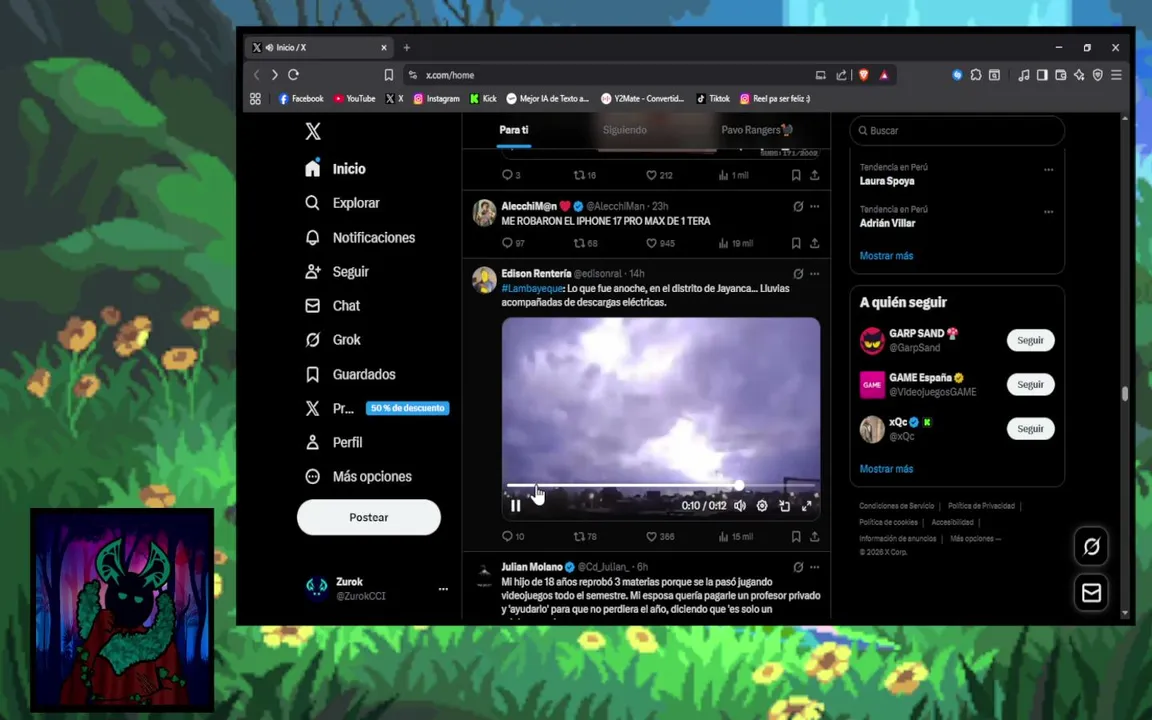Screen dimensions: 1152x720
Task: Go to Inicio in the X sidebar
Action: [x=336, y=169]
